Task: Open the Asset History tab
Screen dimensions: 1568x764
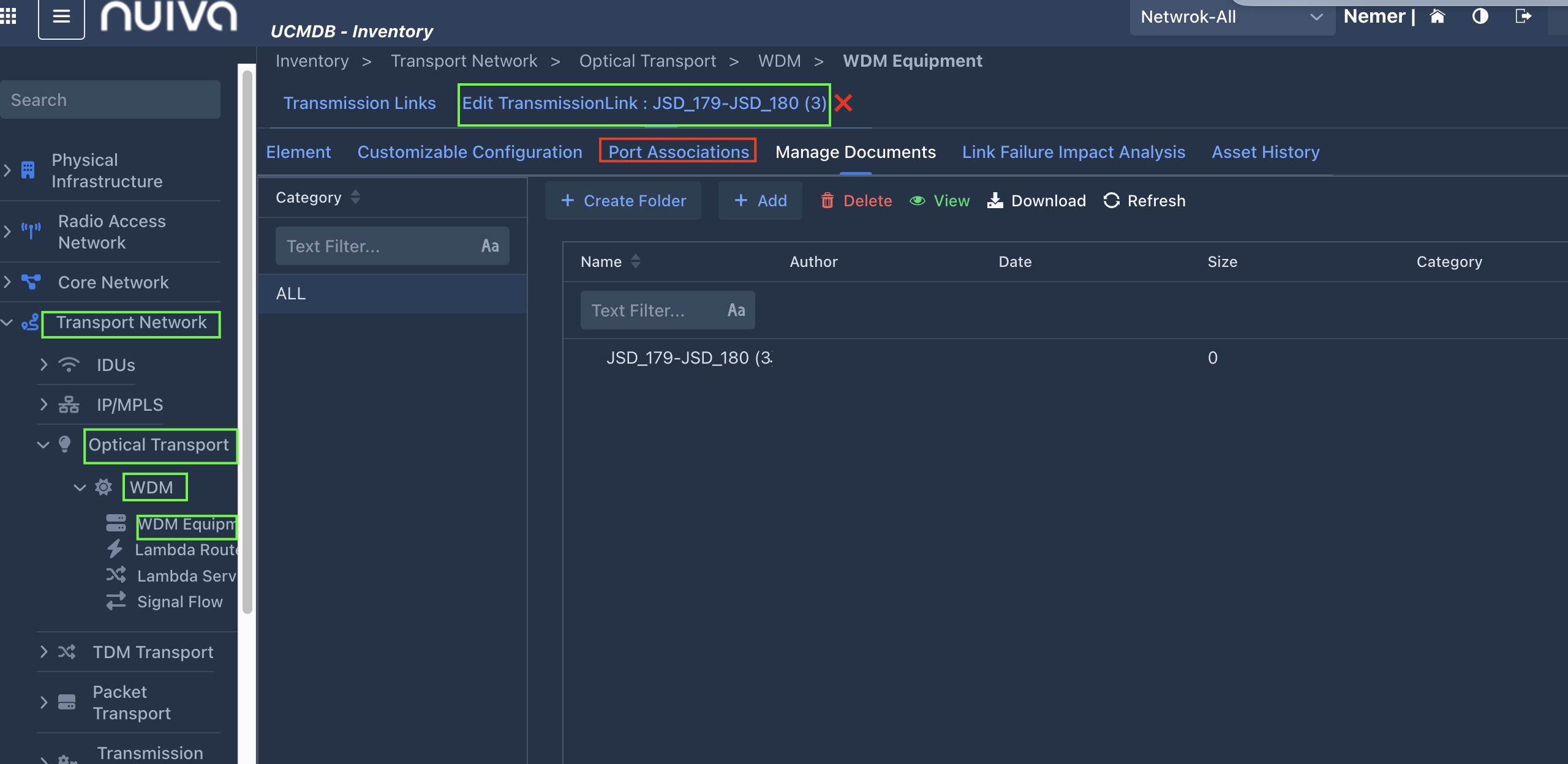Action: pyautogui.click(x=1265, y=152)
